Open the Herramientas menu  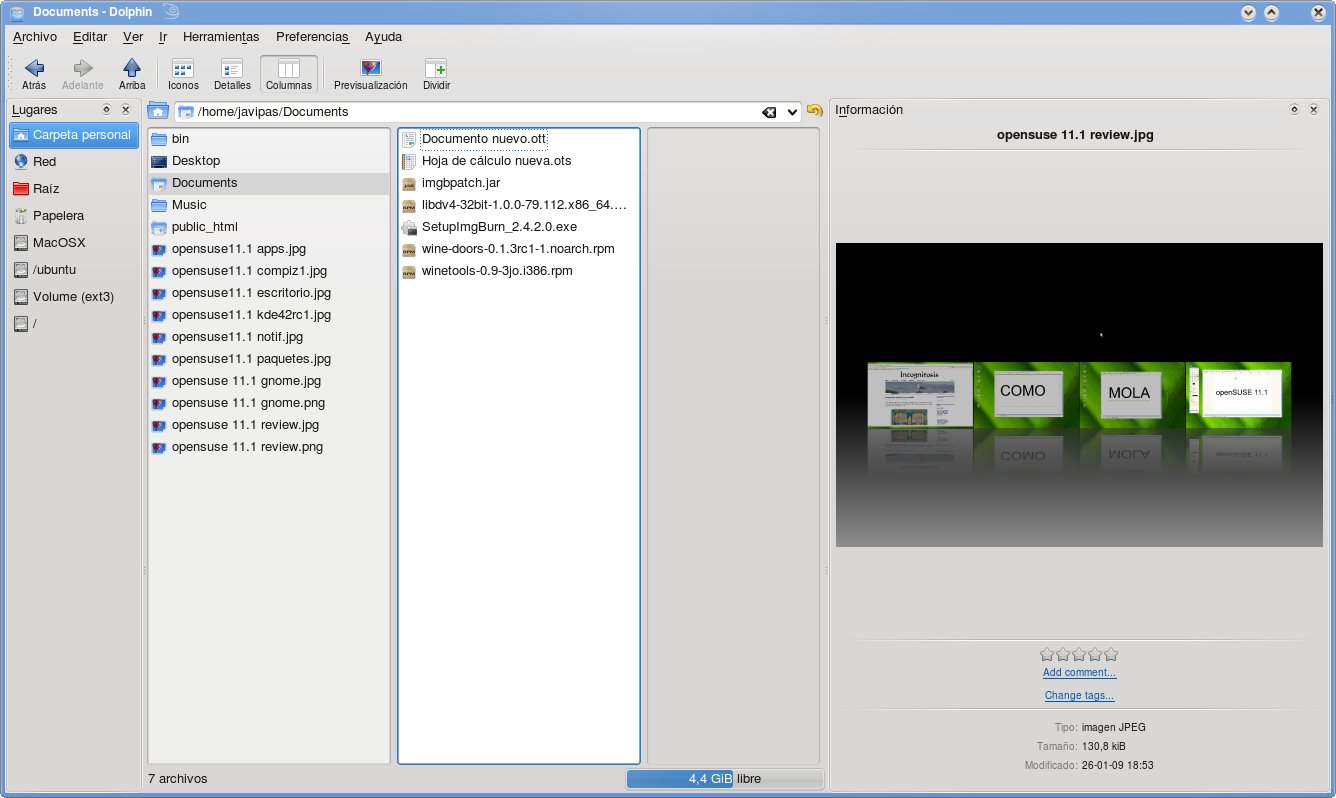[221, 37]
